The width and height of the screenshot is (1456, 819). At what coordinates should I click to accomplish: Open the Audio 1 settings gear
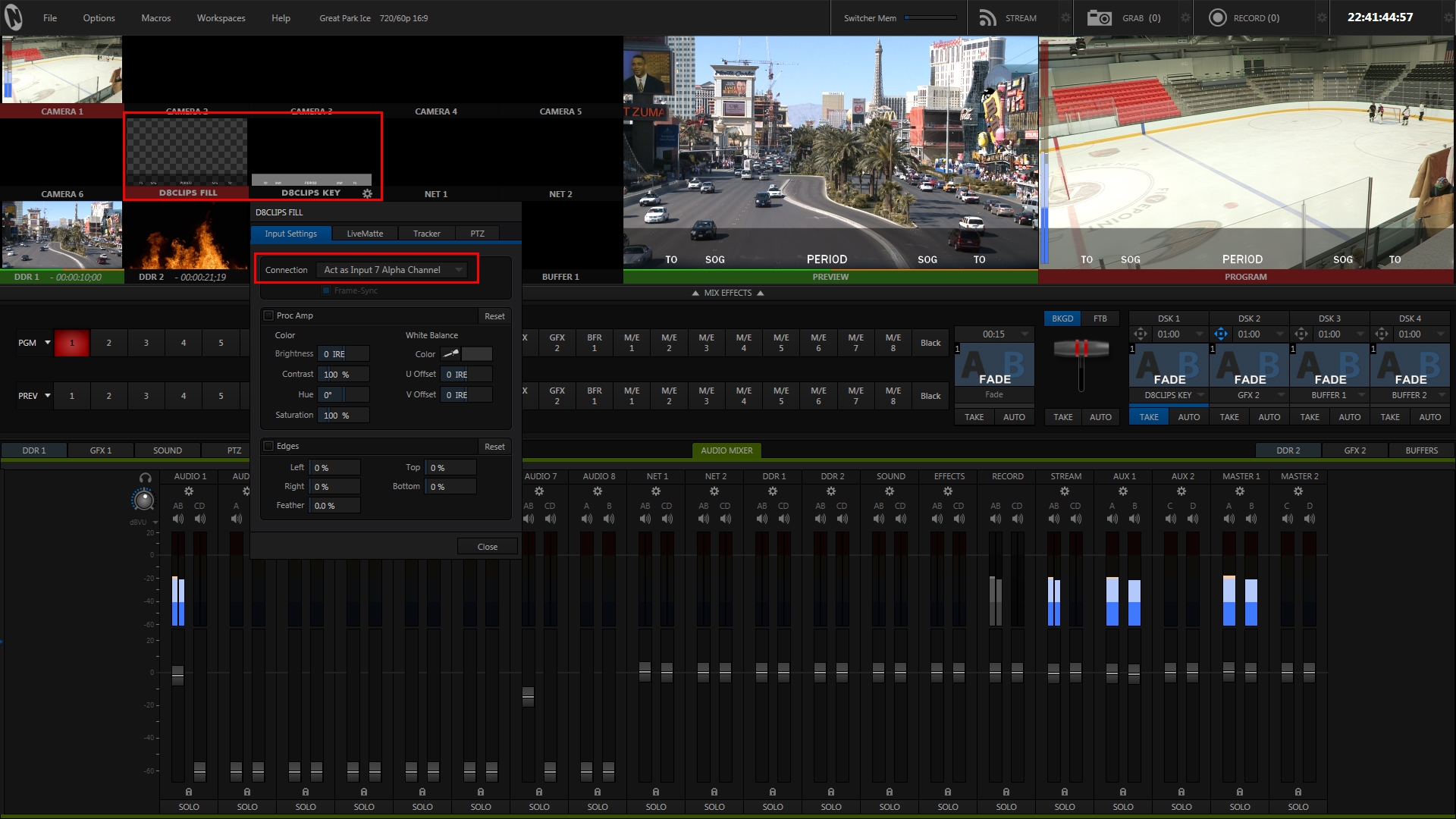(x=189, y=491)
